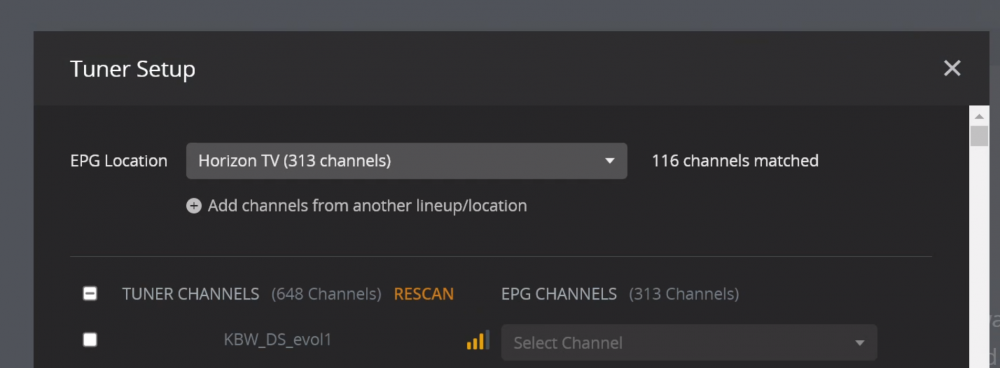The width and height of the screenshot is (1000, 368).
Task: Check the KBW_DS_evol1 channel checkbox
Action: click(90, 340)
